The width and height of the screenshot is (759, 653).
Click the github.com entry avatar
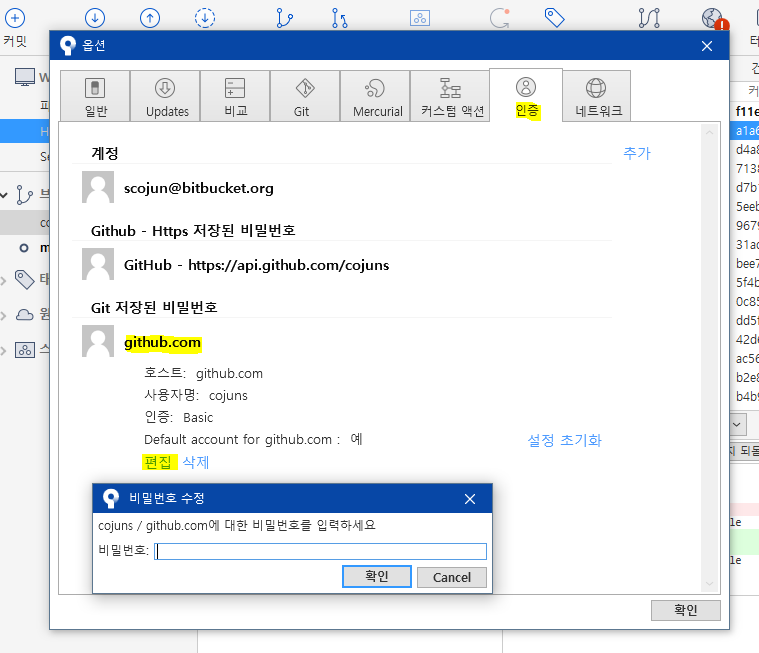pyautogui.click(x=98, y=341)
